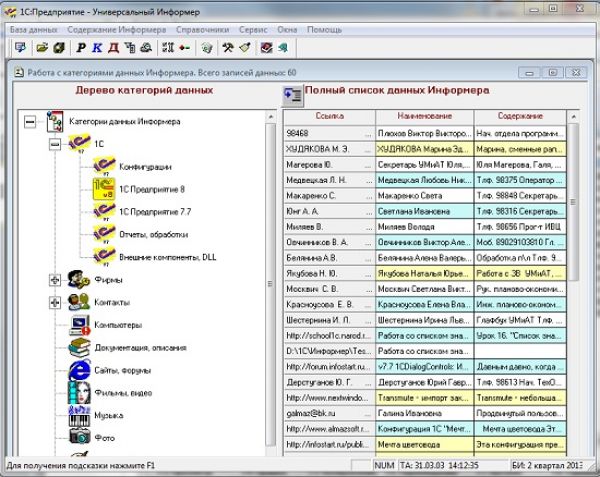Collapse the 1С tree branch
The height and width of the screenshot is (477, 600).
(55, 144)
